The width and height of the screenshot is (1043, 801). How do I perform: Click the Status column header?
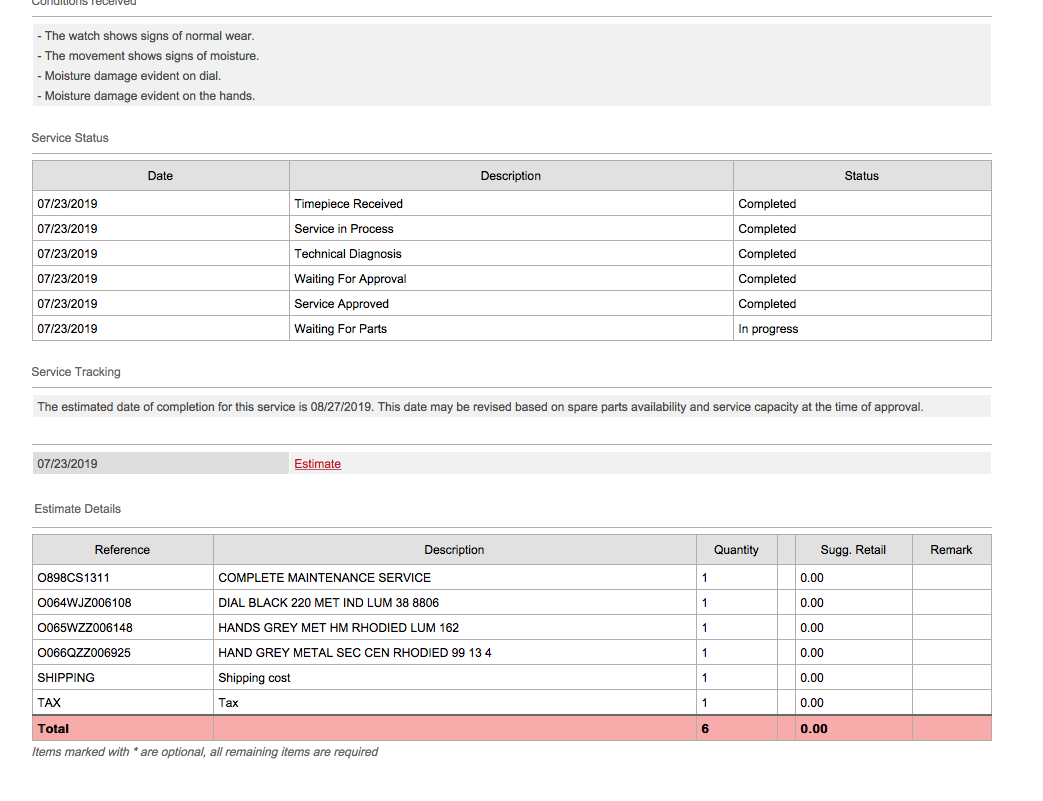861,176
